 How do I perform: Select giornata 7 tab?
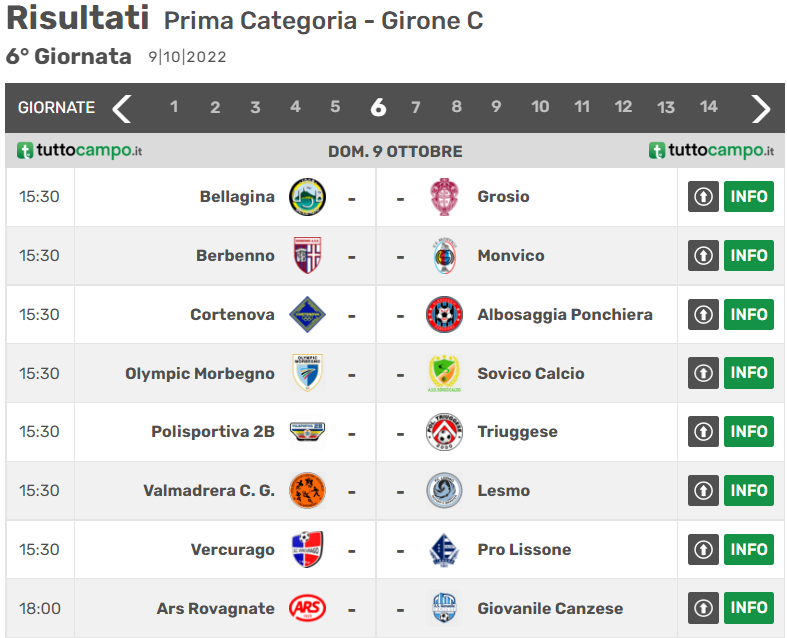416,107
